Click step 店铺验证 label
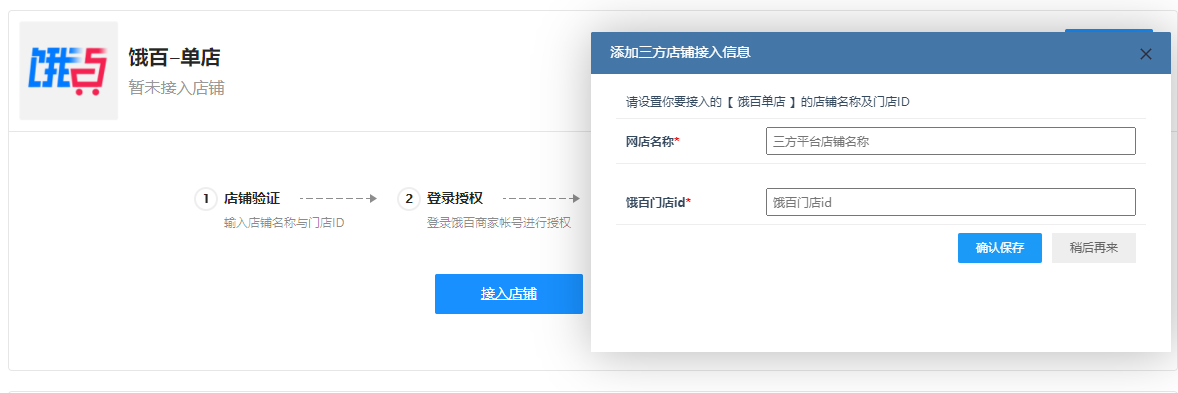Image resolution: width=1178 pixels, height=393 pixels. click(x=252, y=198)
